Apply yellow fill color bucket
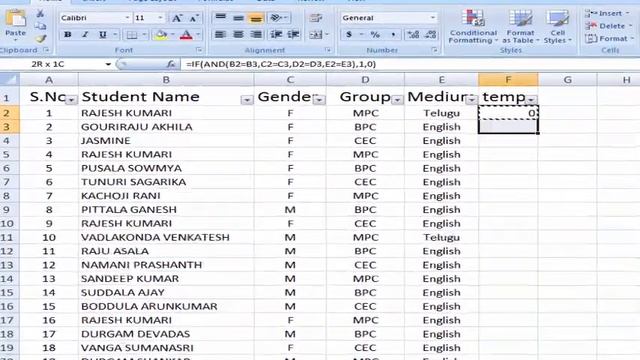 point(161,35)
